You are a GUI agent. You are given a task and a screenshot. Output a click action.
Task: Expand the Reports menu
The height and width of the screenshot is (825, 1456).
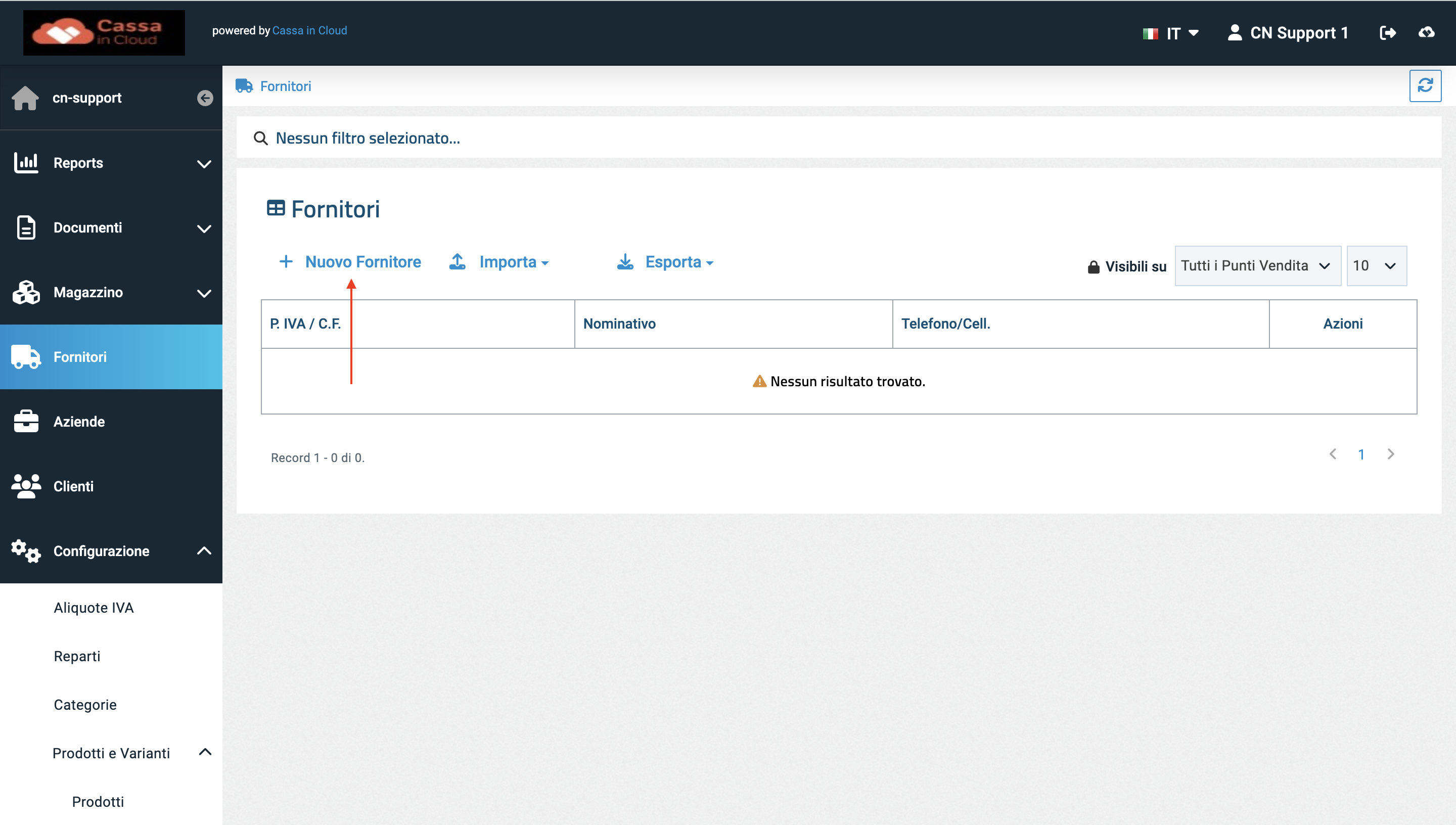tap(111, 163)
